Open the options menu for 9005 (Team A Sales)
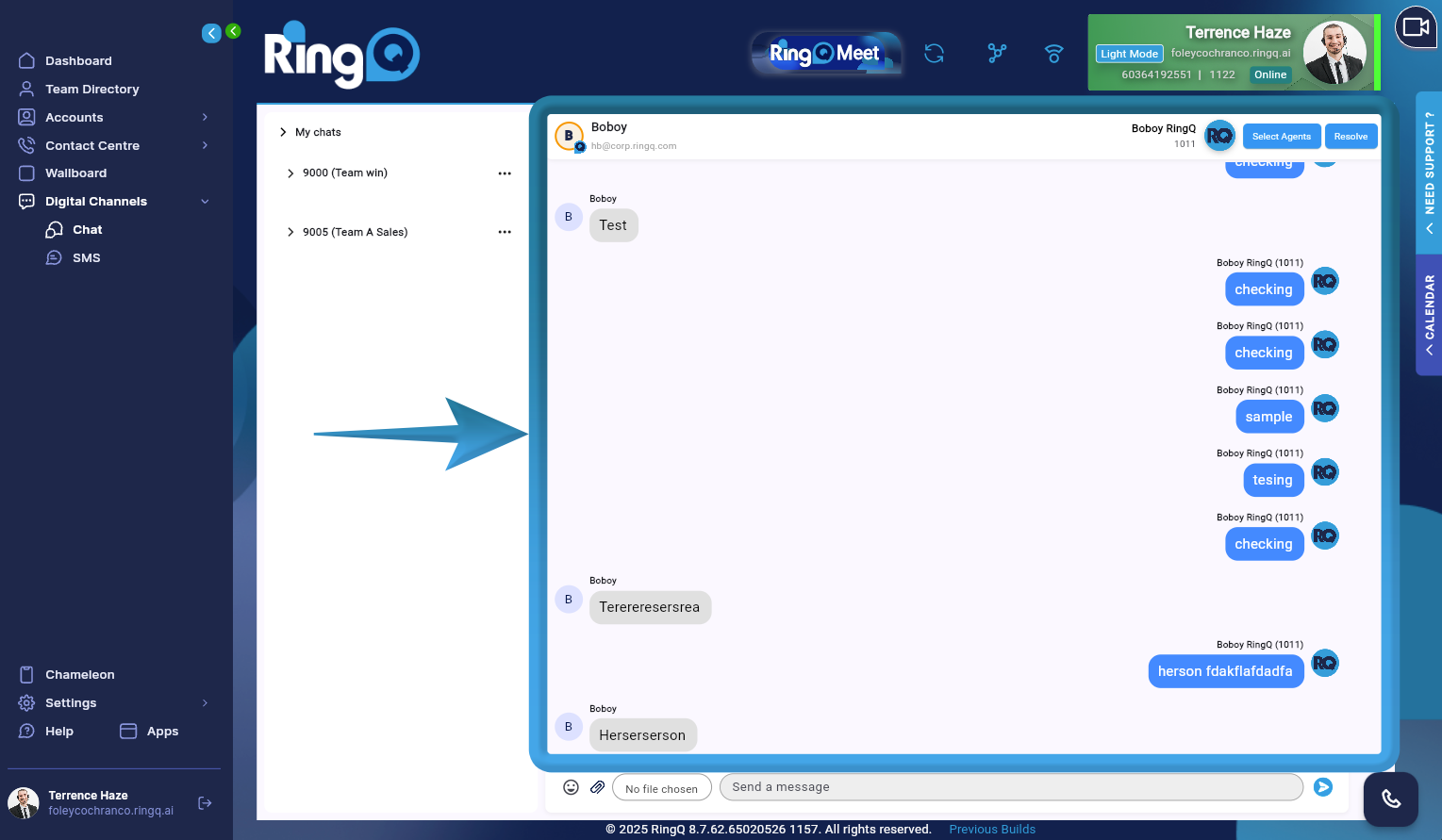 click(x=505, y=232)
